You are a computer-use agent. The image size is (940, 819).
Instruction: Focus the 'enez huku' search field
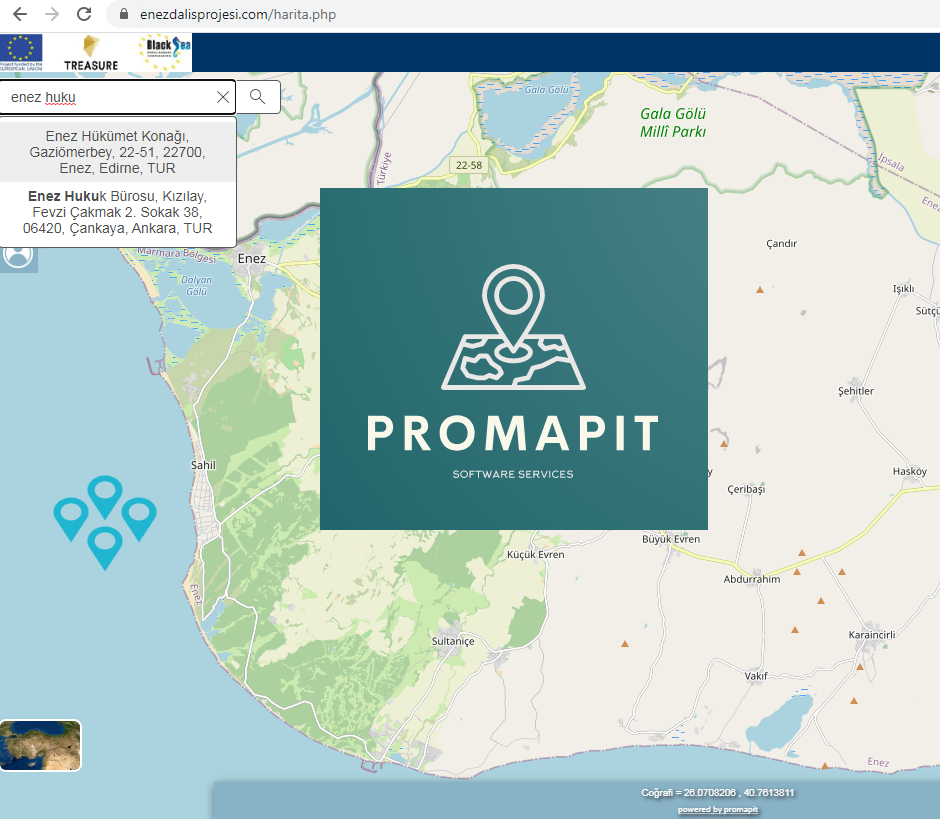pos(108,97)
